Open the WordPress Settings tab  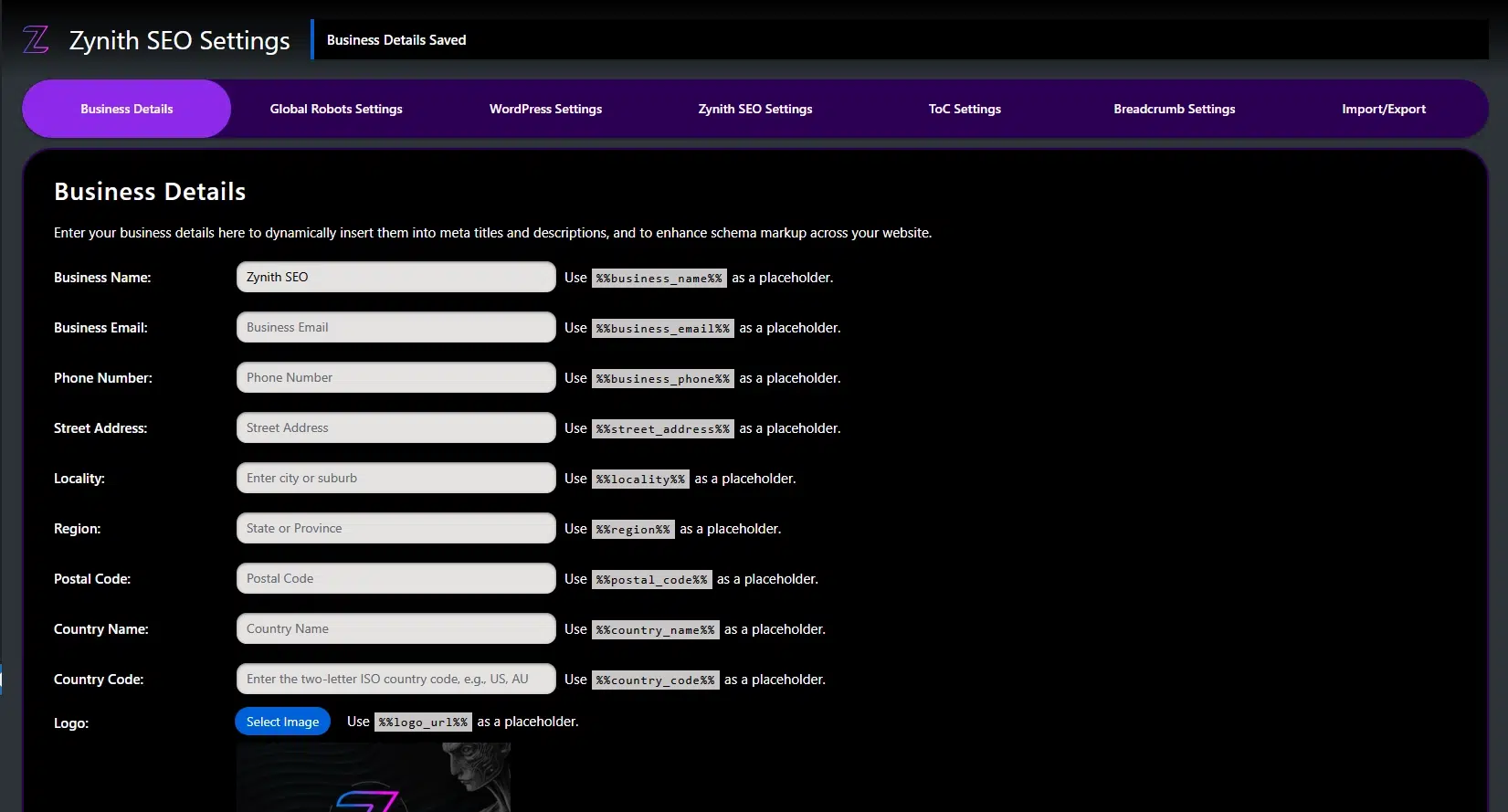tap(545, 109)
